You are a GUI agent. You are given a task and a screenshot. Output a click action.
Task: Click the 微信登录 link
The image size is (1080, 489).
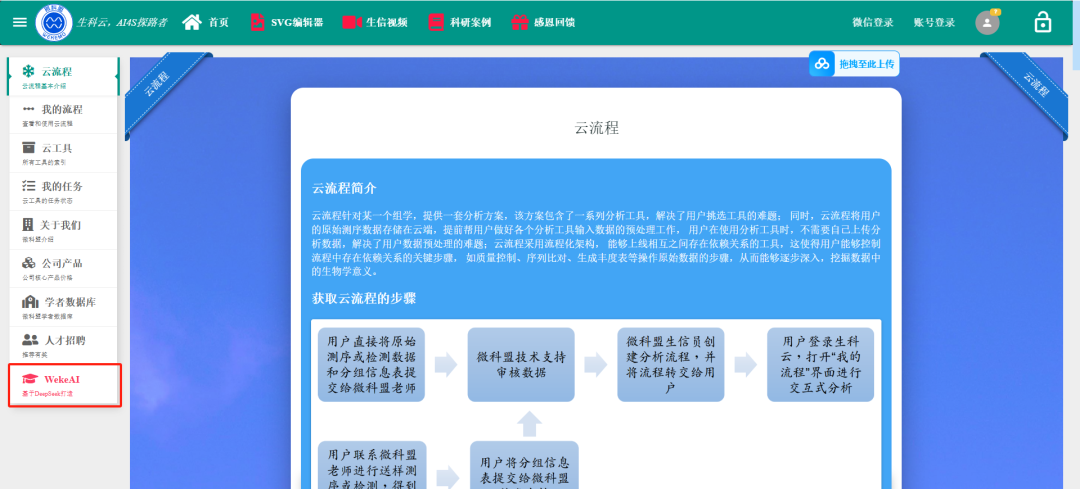873,23
